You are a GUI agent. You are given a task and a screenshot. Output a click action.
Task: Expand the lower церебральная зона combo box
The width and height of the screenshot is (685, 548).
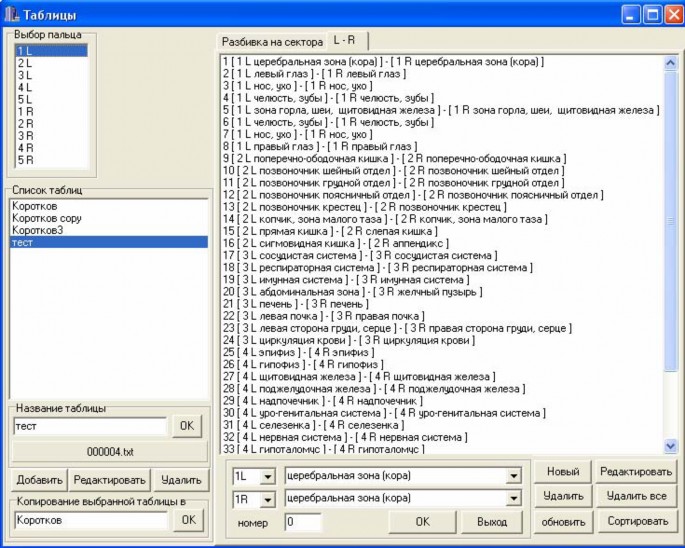click(514, 498)
